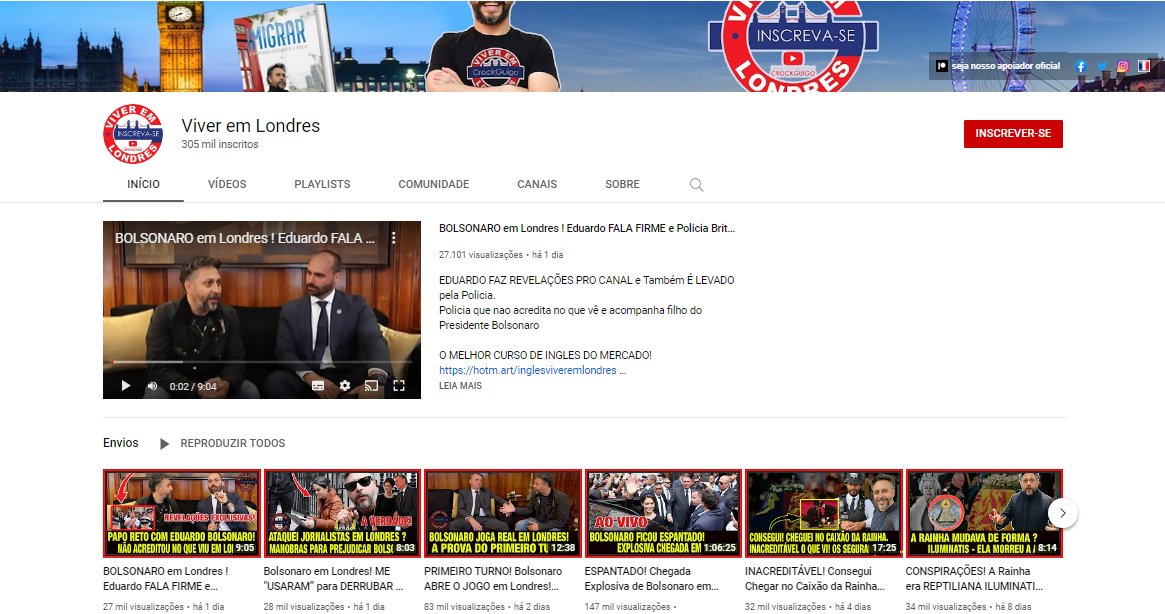Open thumbnail Papo Reto com Eduardo Bolsonaro

182,513
